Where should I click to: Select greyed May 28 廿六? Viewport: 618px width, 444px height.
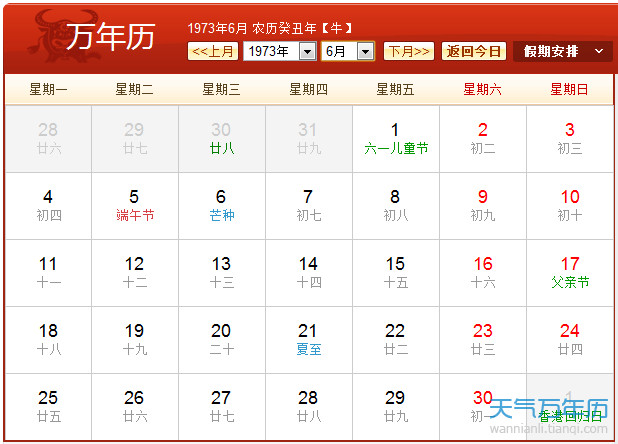point(48,139)
